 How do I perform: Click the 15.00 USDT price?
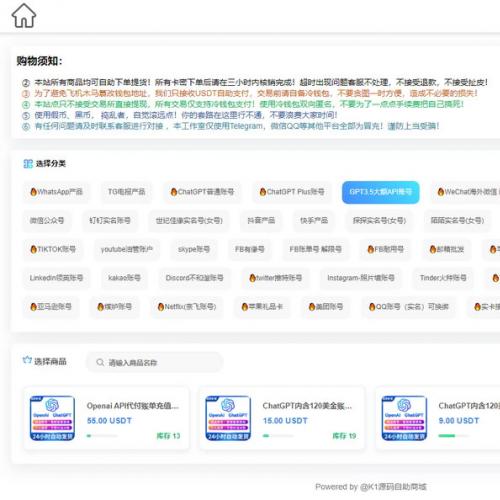coord(285,421)
